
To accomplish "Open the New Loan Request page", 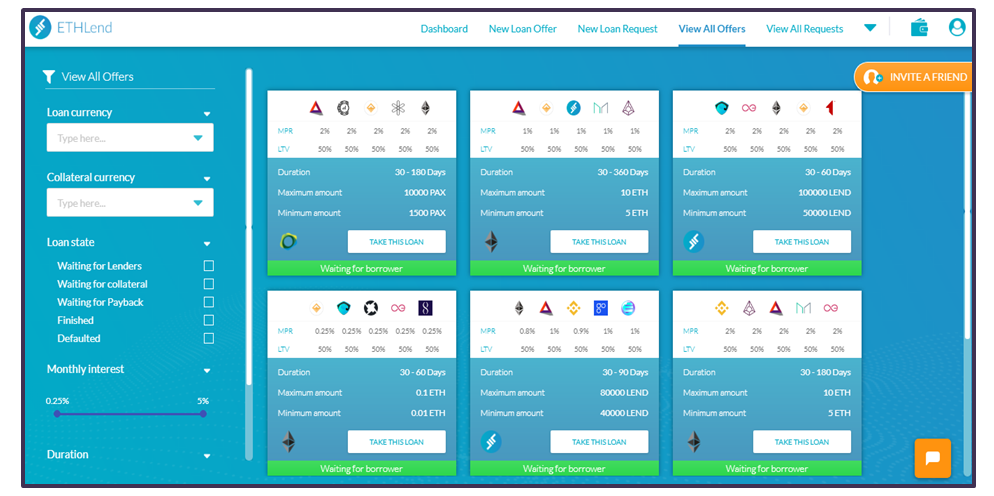I will [x=617, y=29].
